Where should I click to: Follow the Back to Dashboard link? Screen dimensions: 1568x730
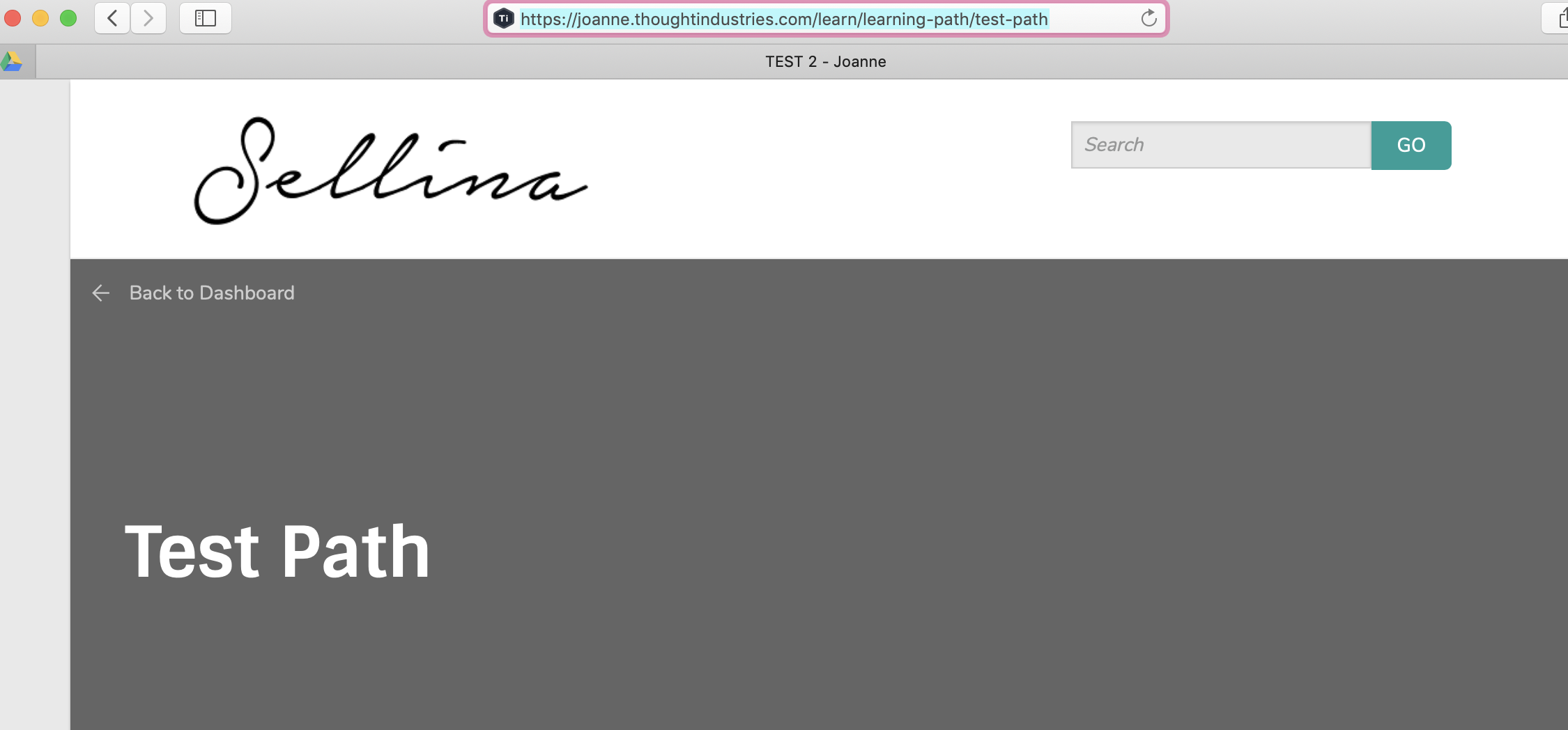(x=212, y=293)
